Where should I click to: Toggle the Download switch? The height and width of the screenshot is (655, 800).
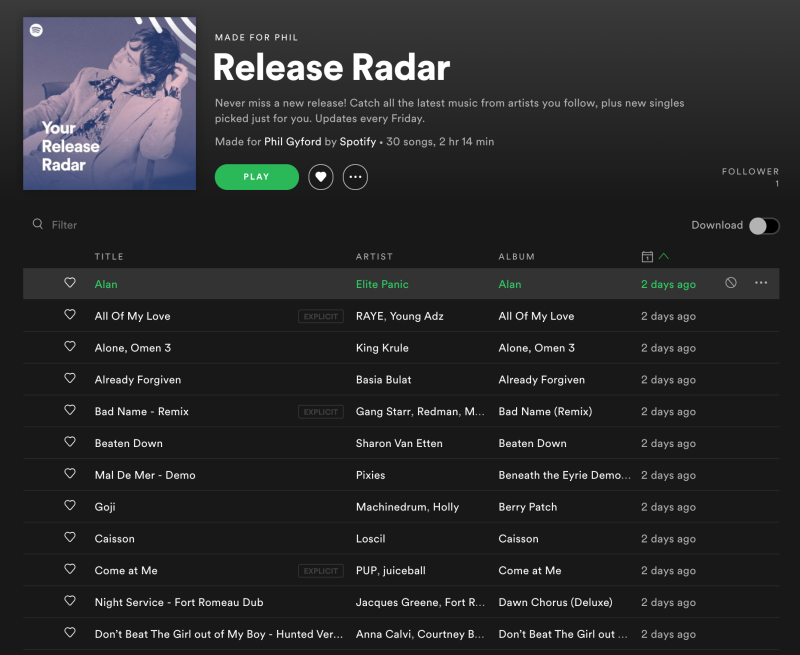764,225
